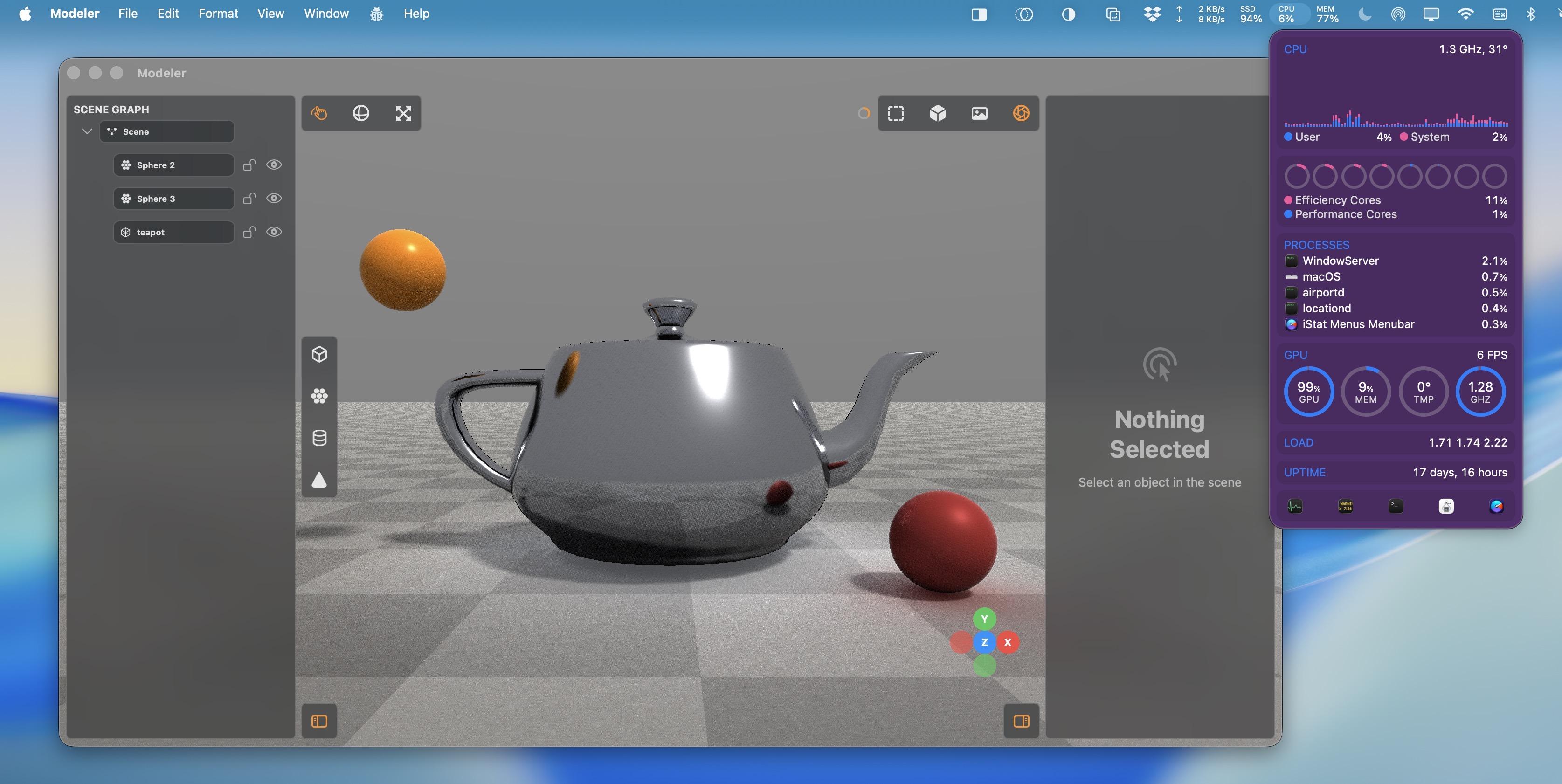Select the Scene root item
This screenshot has height=784, width=1562.
(x=167, y=131)
